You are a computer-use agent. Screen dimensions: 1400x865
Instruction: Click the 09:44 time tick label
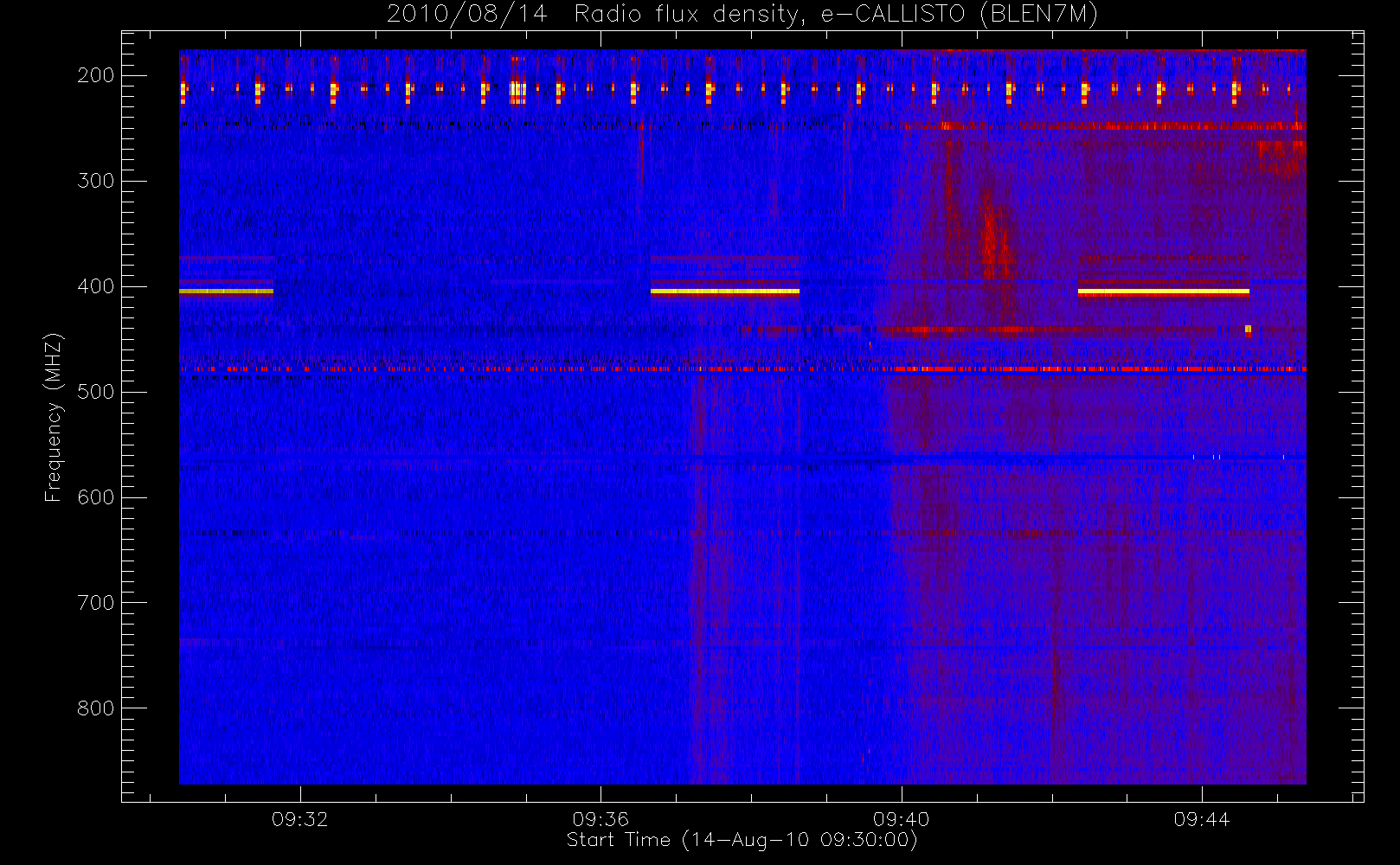click(x=1202, y=819)
